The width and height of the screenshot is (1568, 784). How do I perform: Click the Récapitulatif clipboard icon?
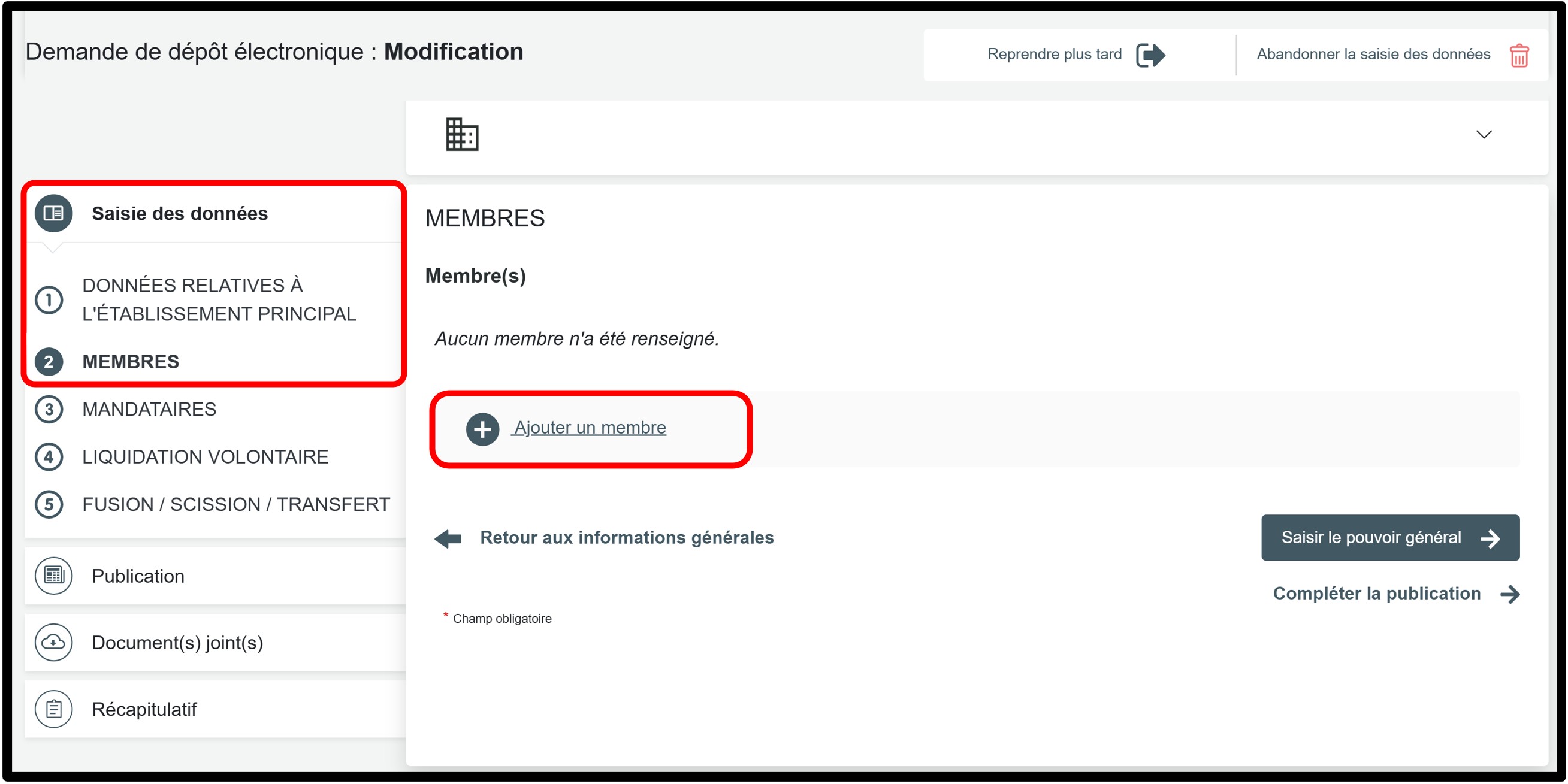click(53, 709)
